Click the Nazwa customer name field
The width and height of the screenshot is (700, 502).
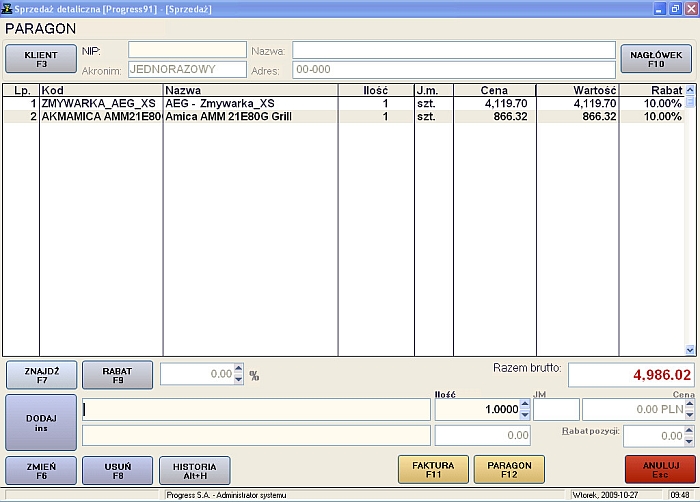(454, 50)
